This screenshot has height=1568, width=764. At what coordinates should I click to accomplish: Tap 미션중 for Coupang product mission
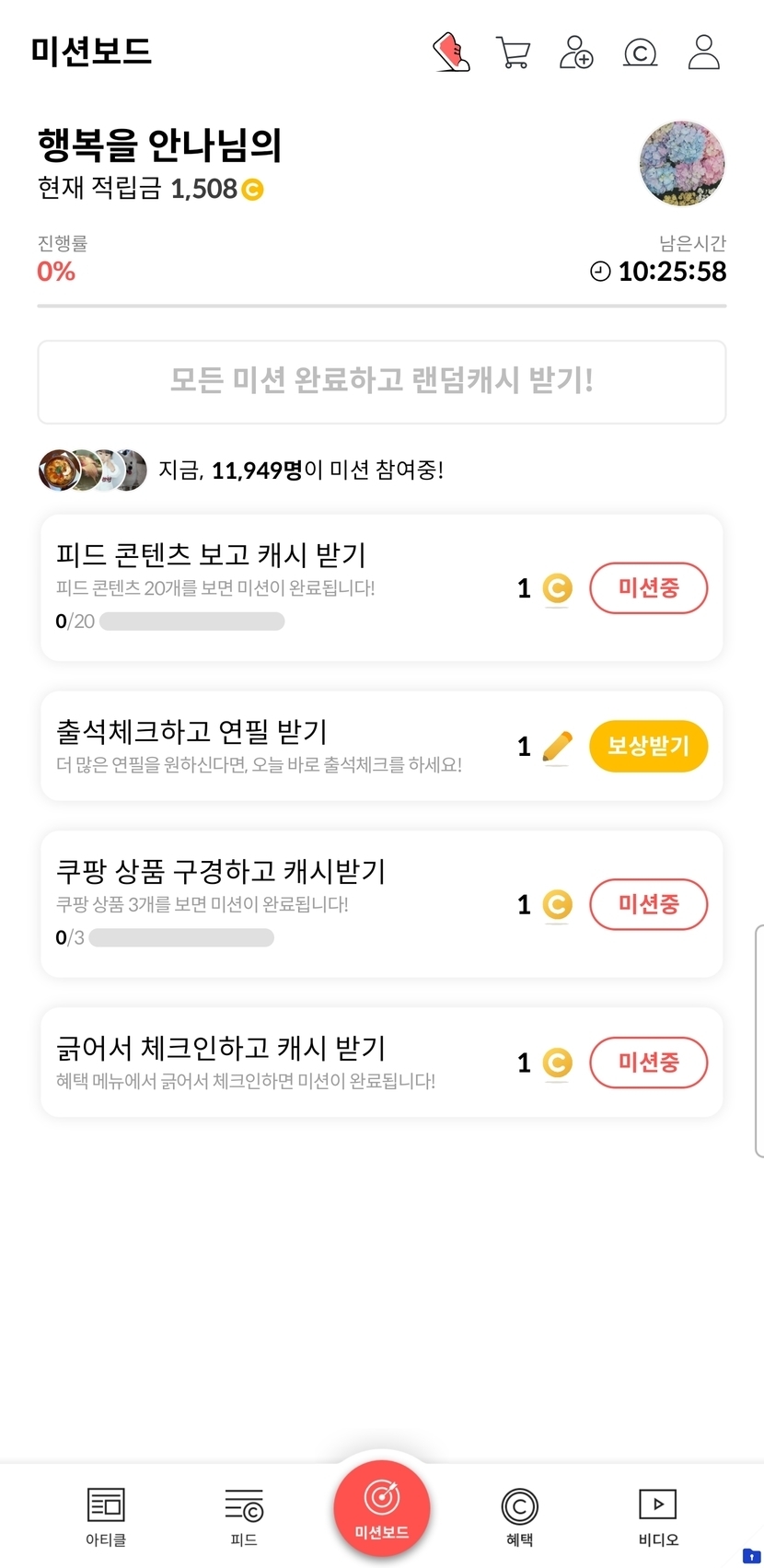click(x=648, y=904)
